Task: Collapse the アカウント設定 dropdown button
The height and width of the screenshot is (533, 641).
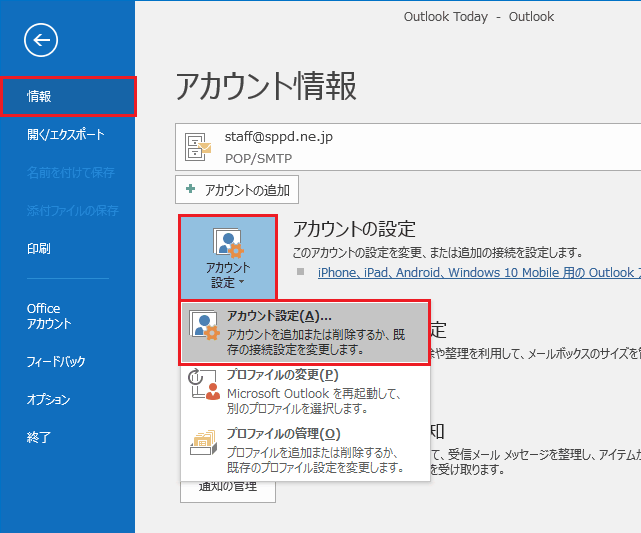Action: [228, 258]
